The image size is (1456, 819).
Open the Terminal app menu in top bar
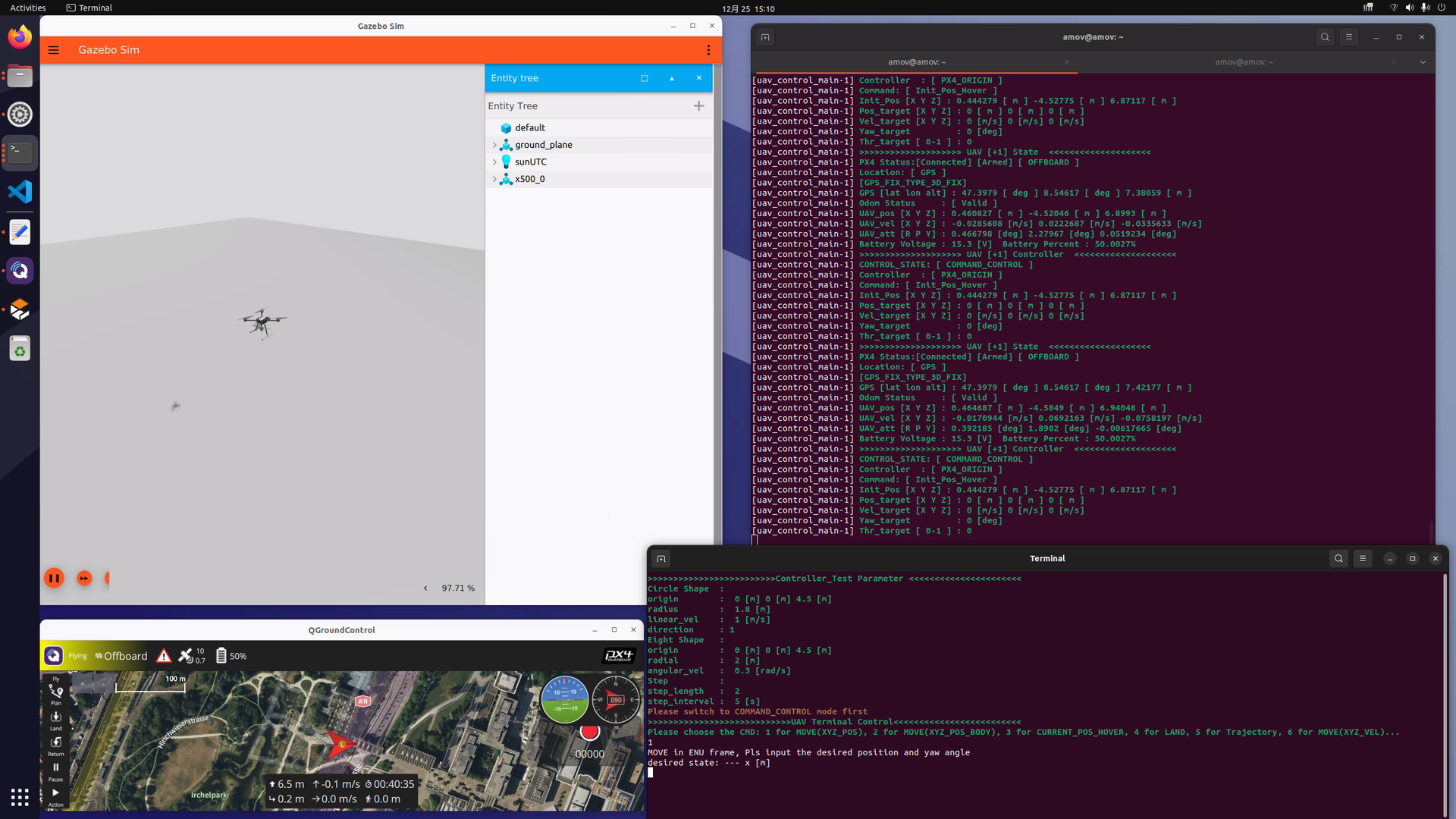(89, 8)
